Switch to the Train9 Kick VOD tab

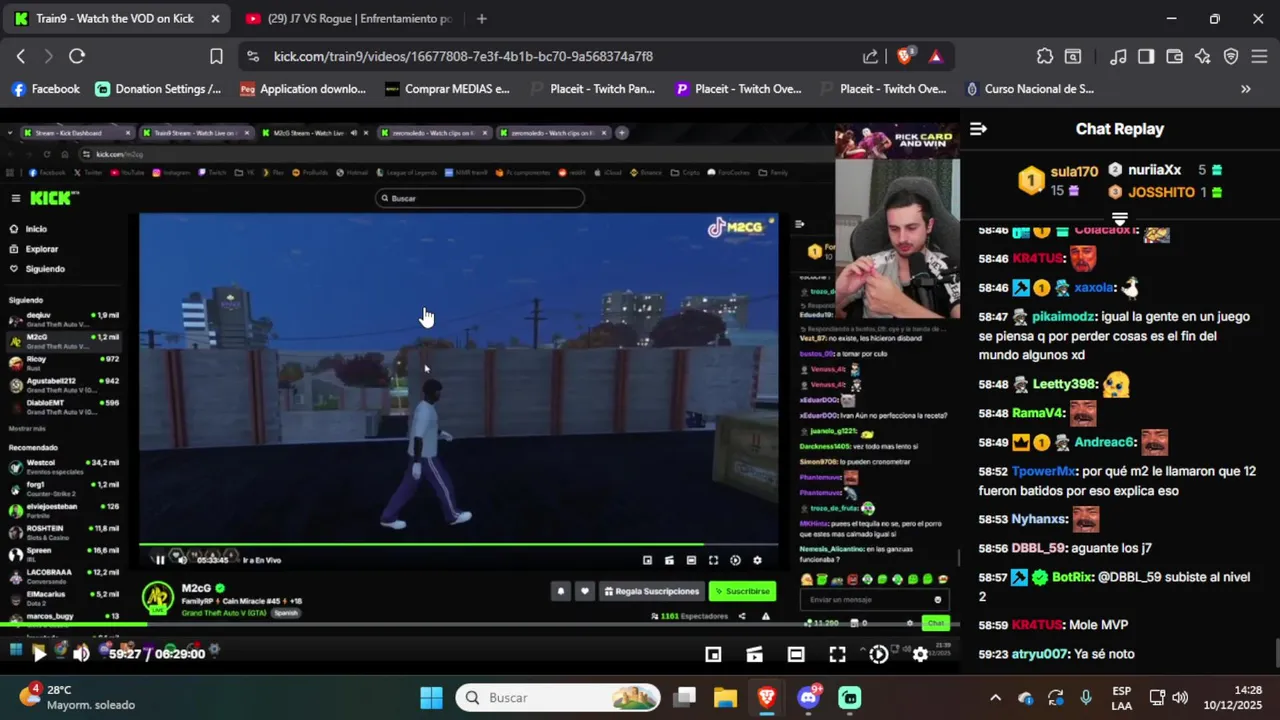point(114,19)
